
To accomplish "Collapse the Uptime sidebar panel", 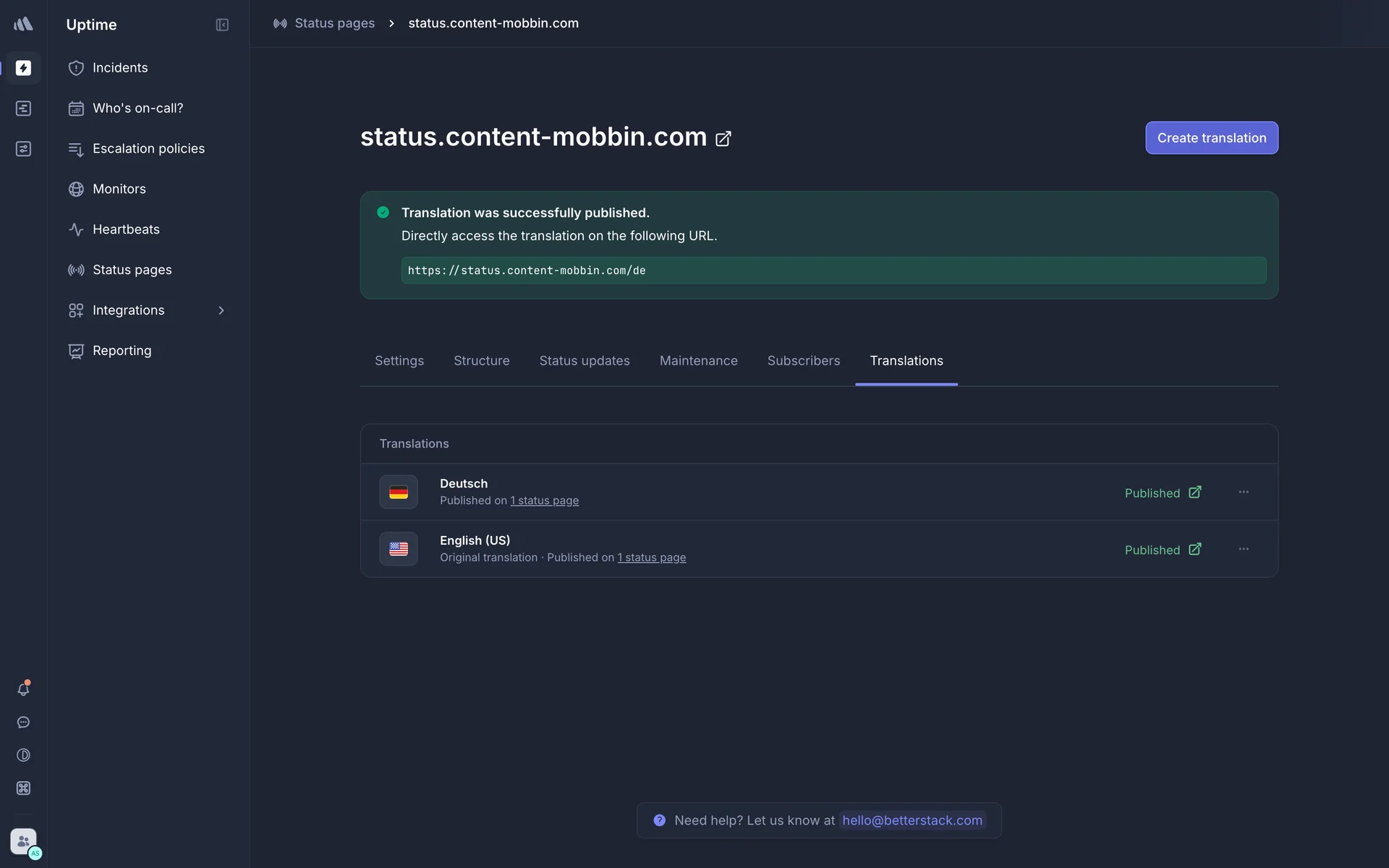I will 222,25.
